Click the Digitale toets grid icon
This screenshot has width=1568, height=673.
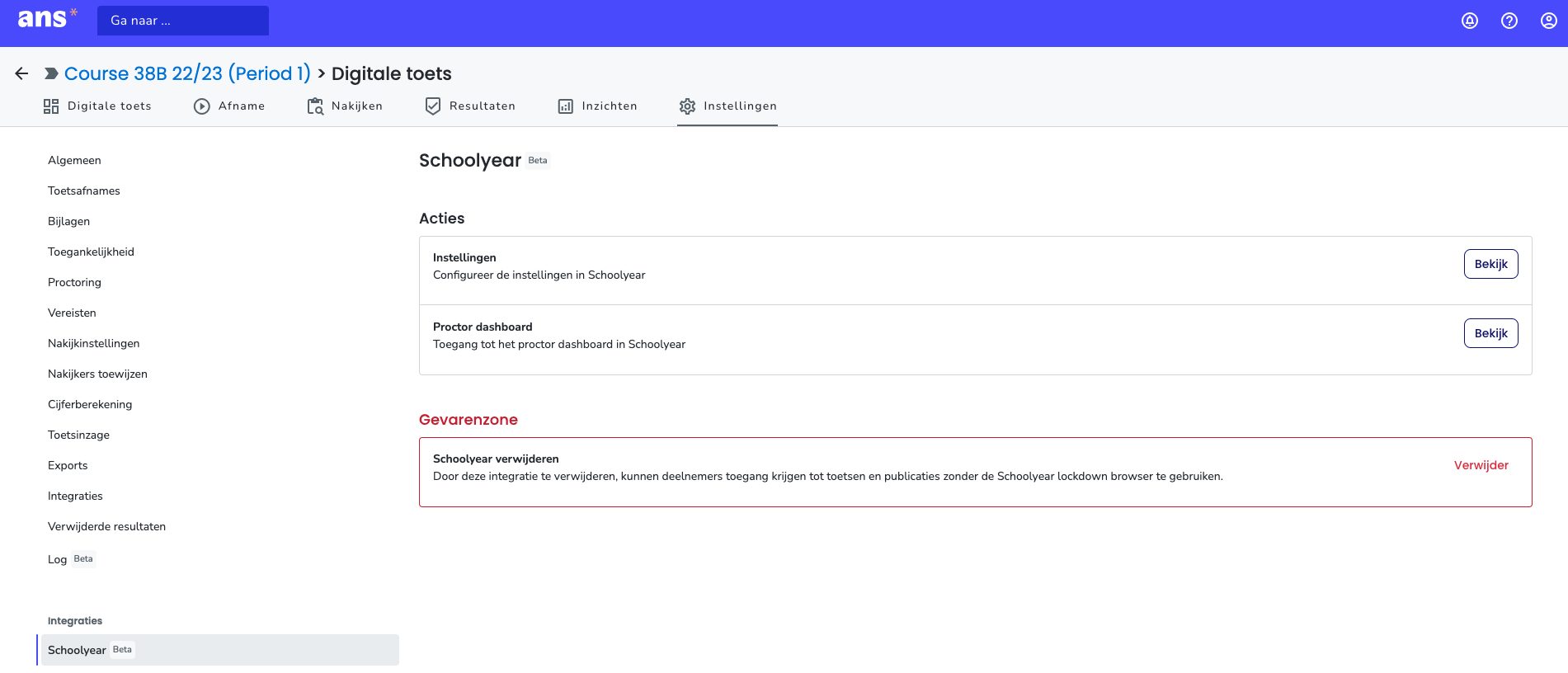[51, 106]
